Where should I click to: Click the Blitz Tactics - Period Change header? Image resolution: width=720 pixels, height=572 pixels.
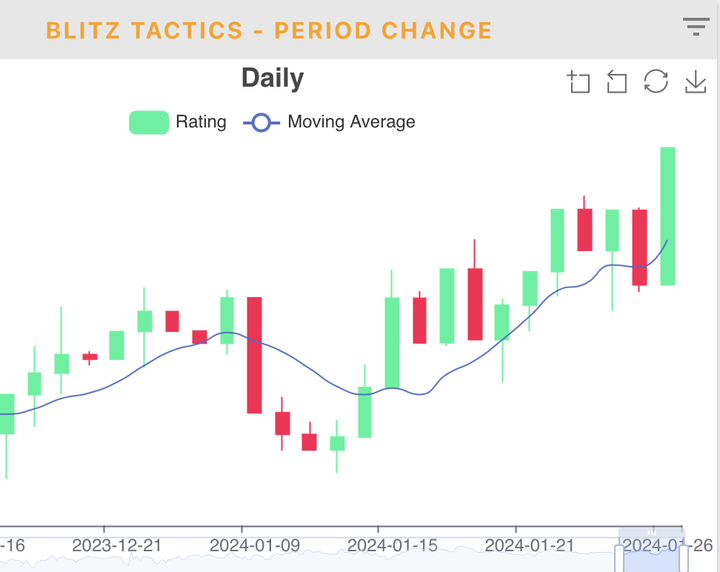click(269, 31)
